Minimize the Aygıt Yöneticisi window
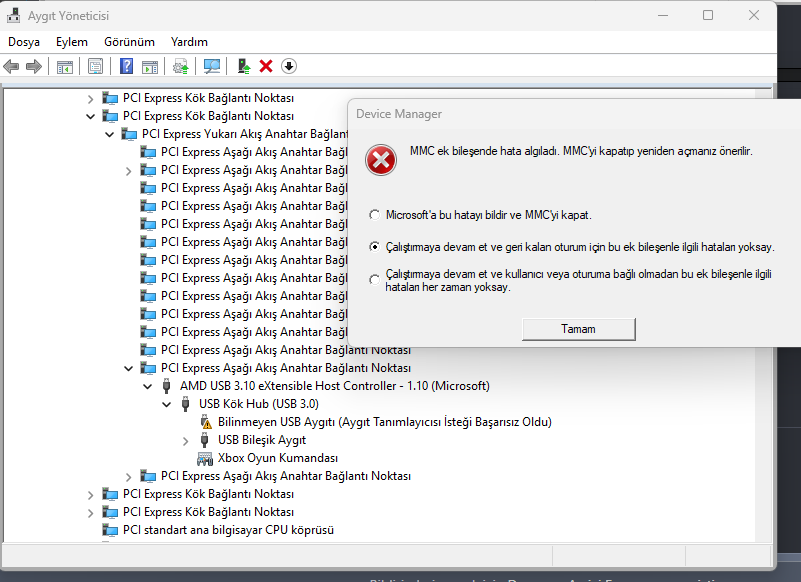This screenshot has width=801, height=582. [663, 15]
